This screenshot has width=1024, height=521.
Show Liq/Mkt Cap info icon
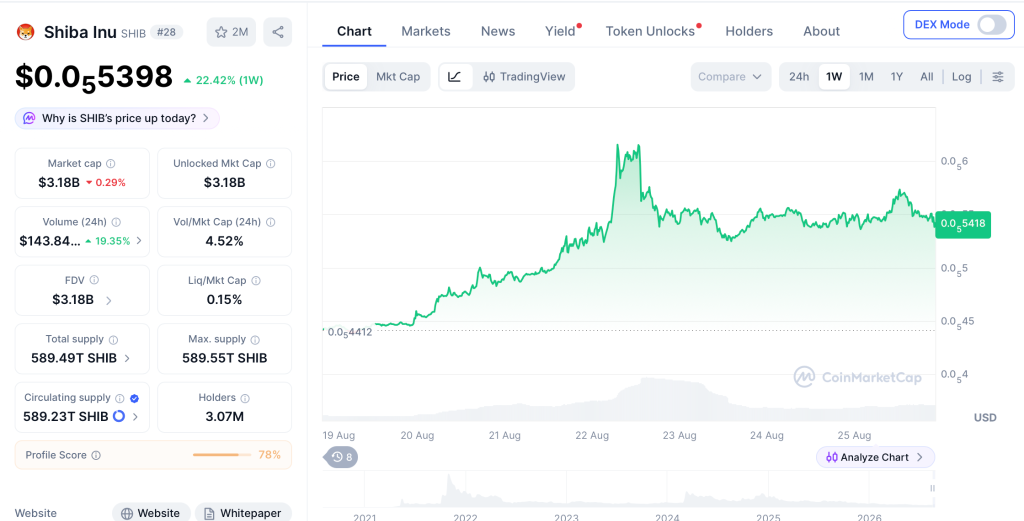click(x=256, y=281)
